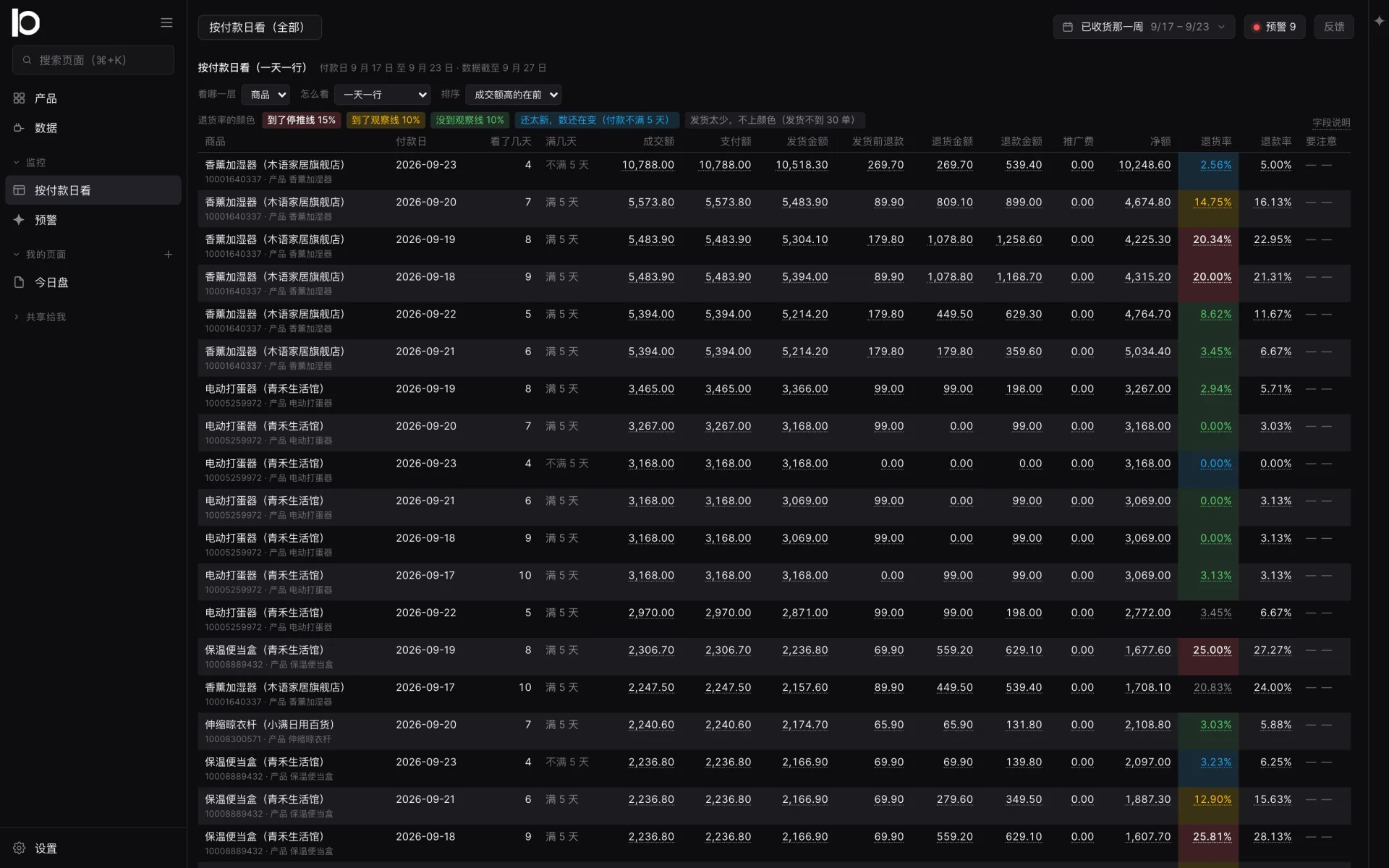Open the 已收货那一周 date range dropdown
The height and width of the screenshot is (868, 1389).
point(1144,27)
